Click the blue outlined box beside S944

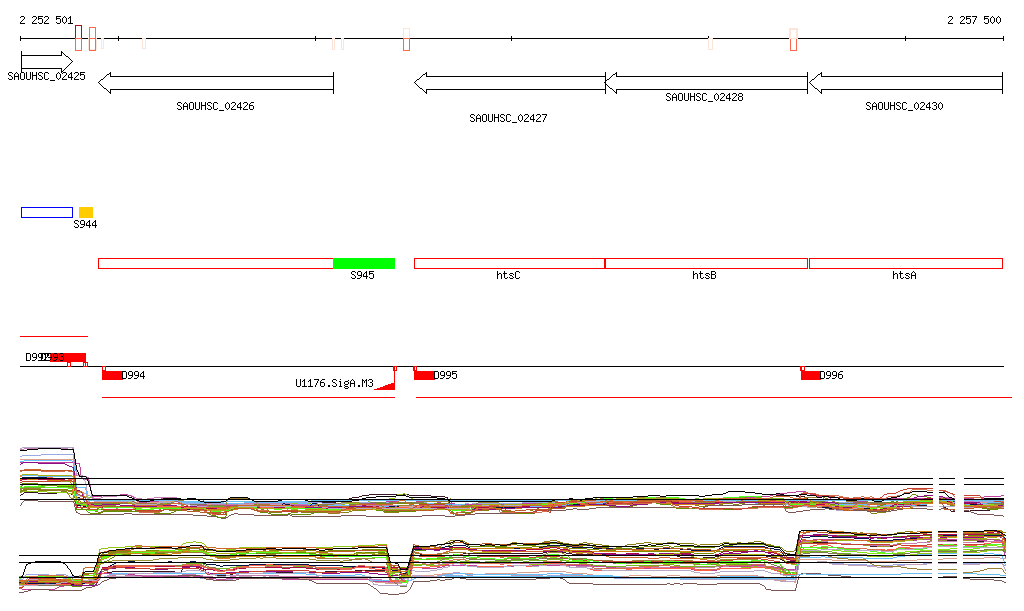tap(47, 212)
